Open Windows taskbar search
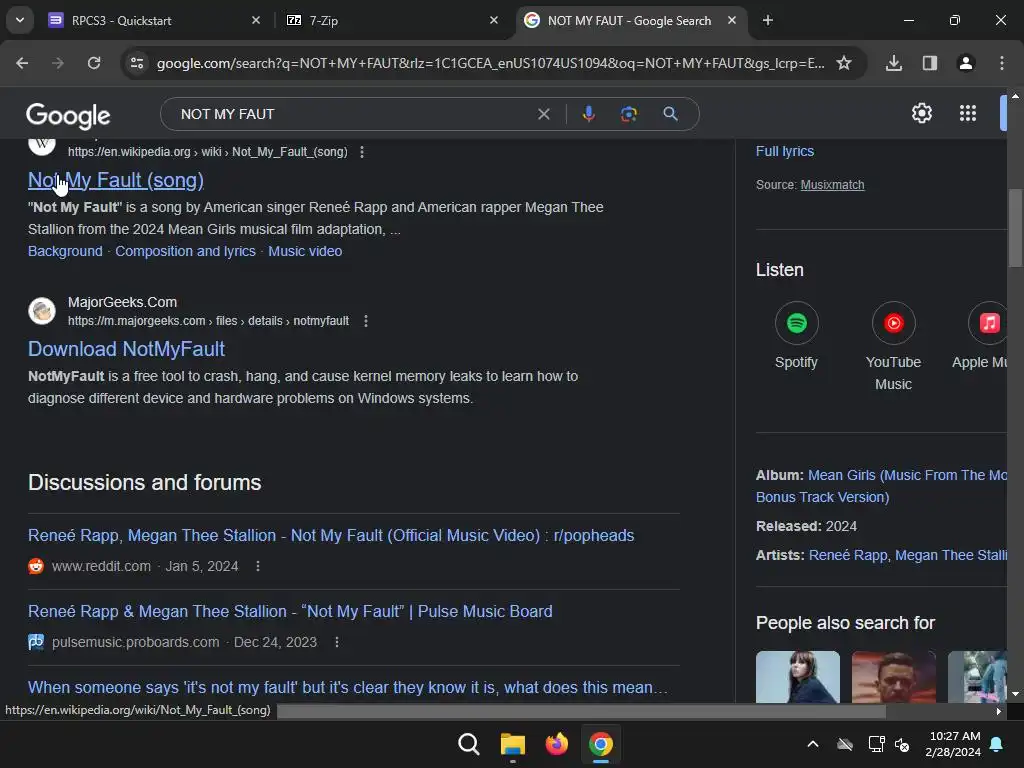The image size is (1024, 768). [468, 744]
